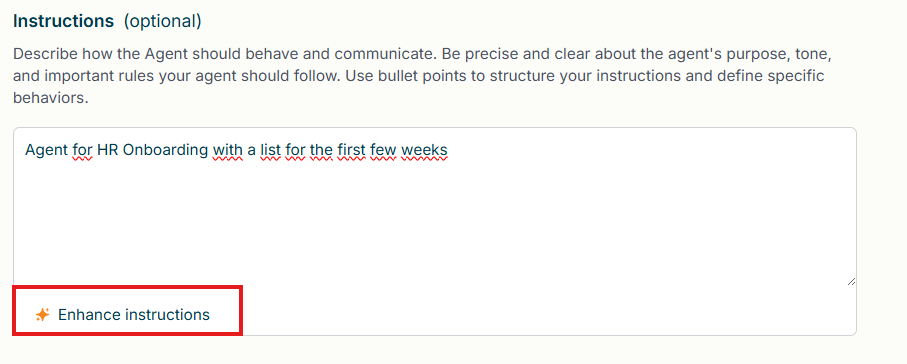Image resolution: width=907 pixels, height=364 pixels.
Task: Click the underlined word "first" in the text area
Action: (x=351, y=150)
